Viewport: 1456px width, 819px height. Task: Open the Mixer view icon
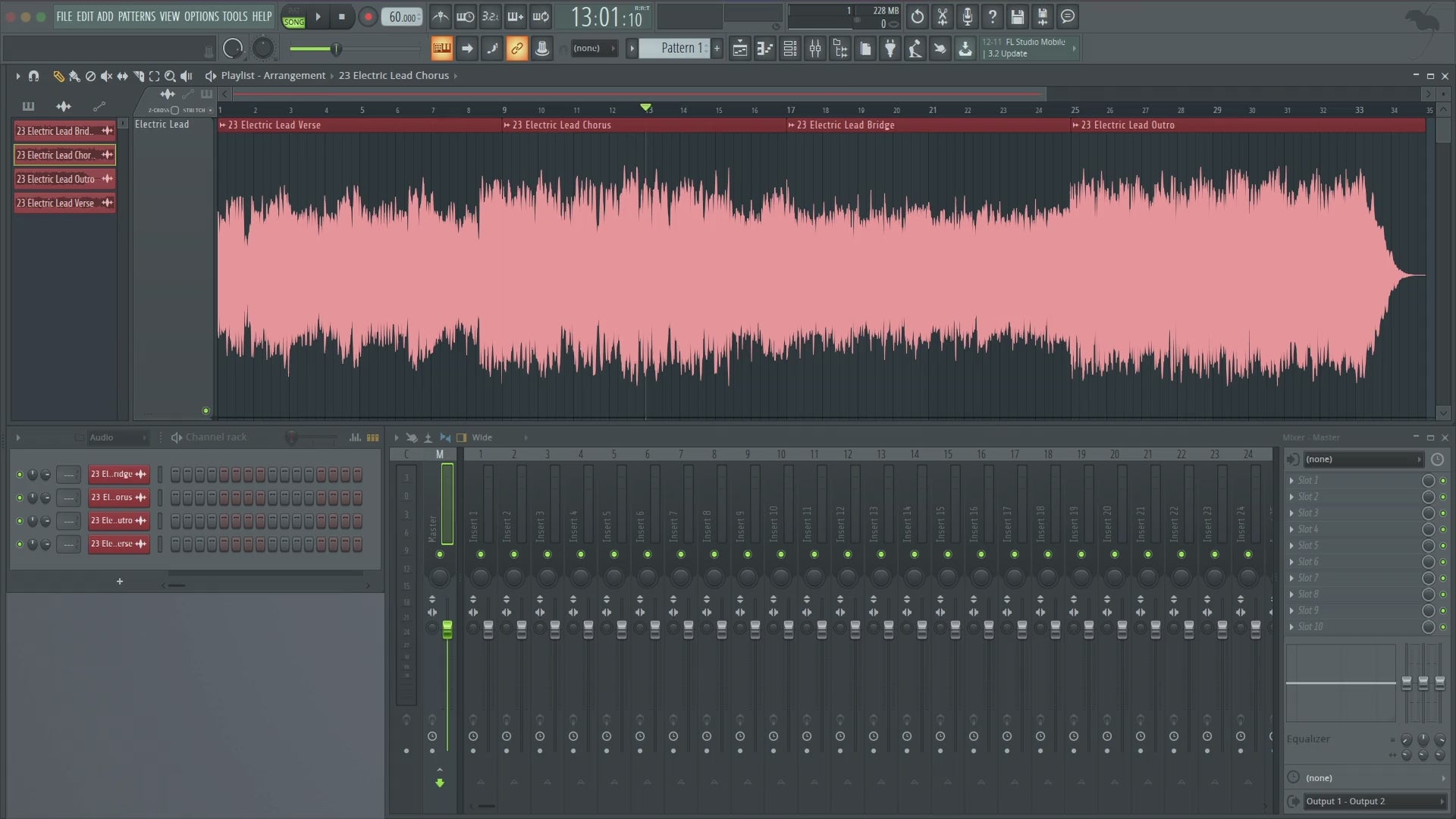pos(815,49)
